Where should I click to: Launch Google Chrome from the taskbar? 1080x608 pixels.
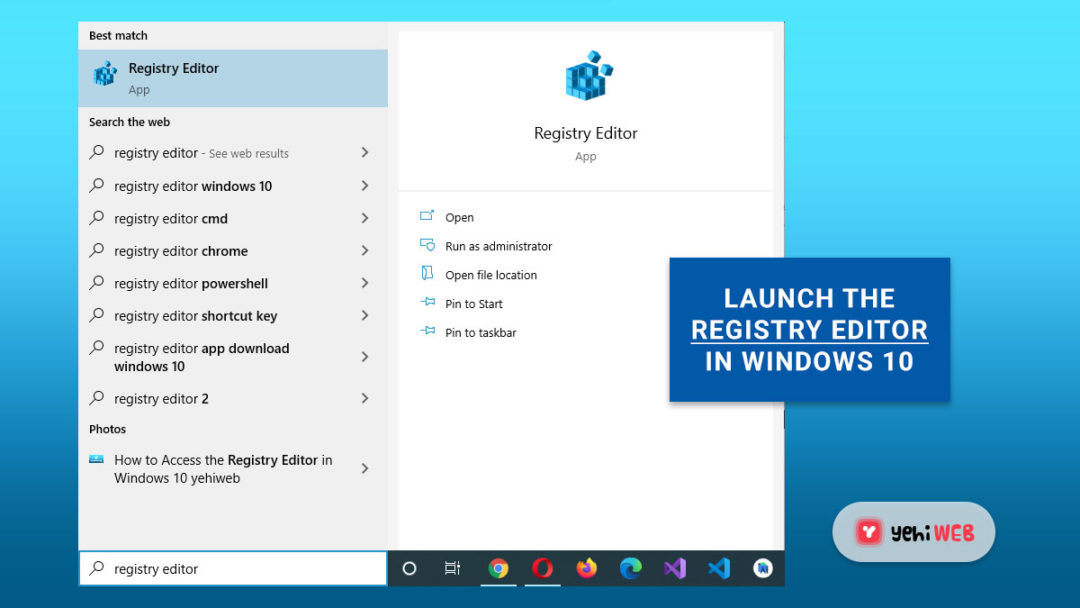(498, 568)
